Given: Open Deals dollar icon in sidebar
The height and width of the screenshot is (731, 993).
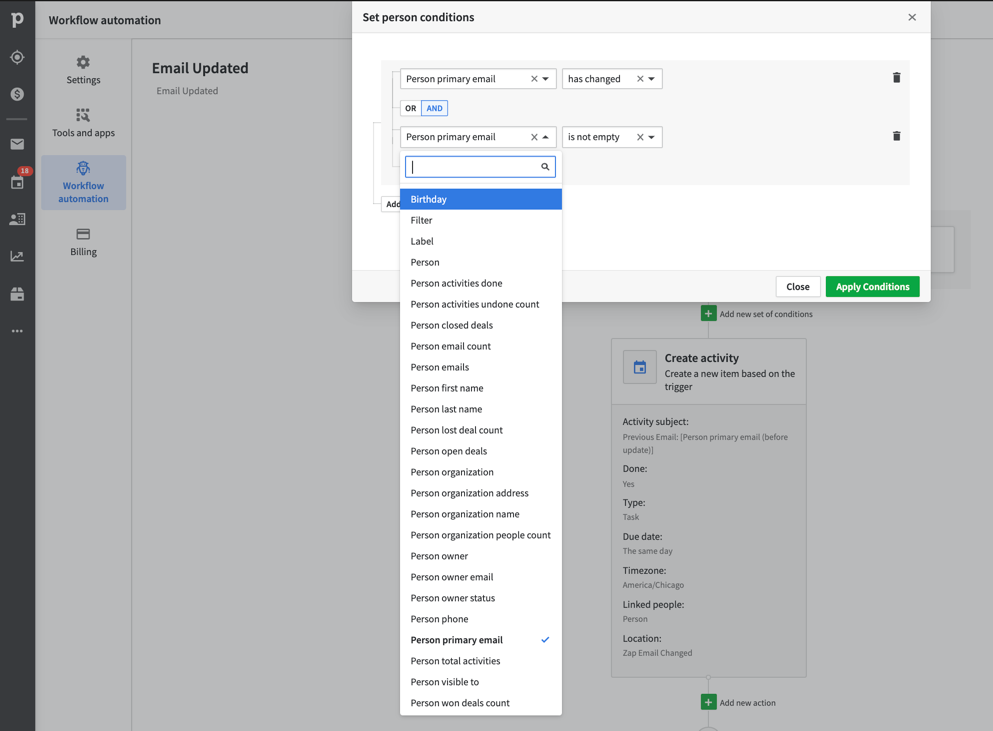Looking at the screenshot, I should point(17,94).
